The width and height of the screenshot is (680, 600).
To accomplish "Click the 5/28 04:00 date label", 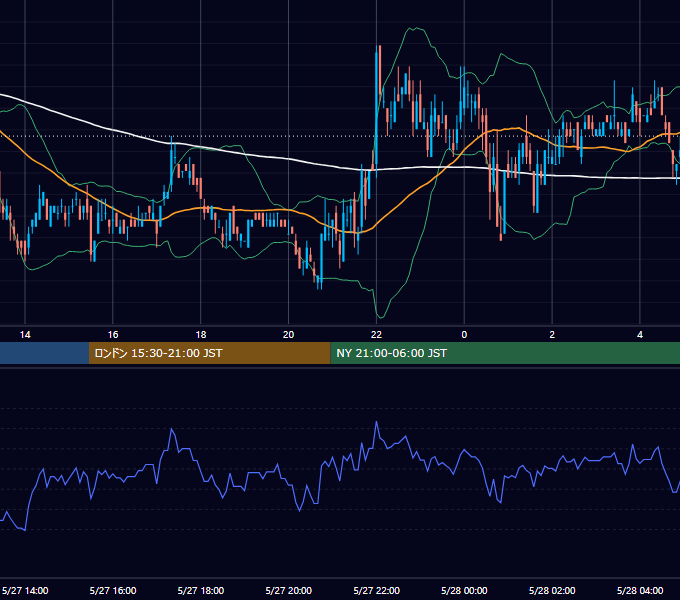I will (640, 590).
